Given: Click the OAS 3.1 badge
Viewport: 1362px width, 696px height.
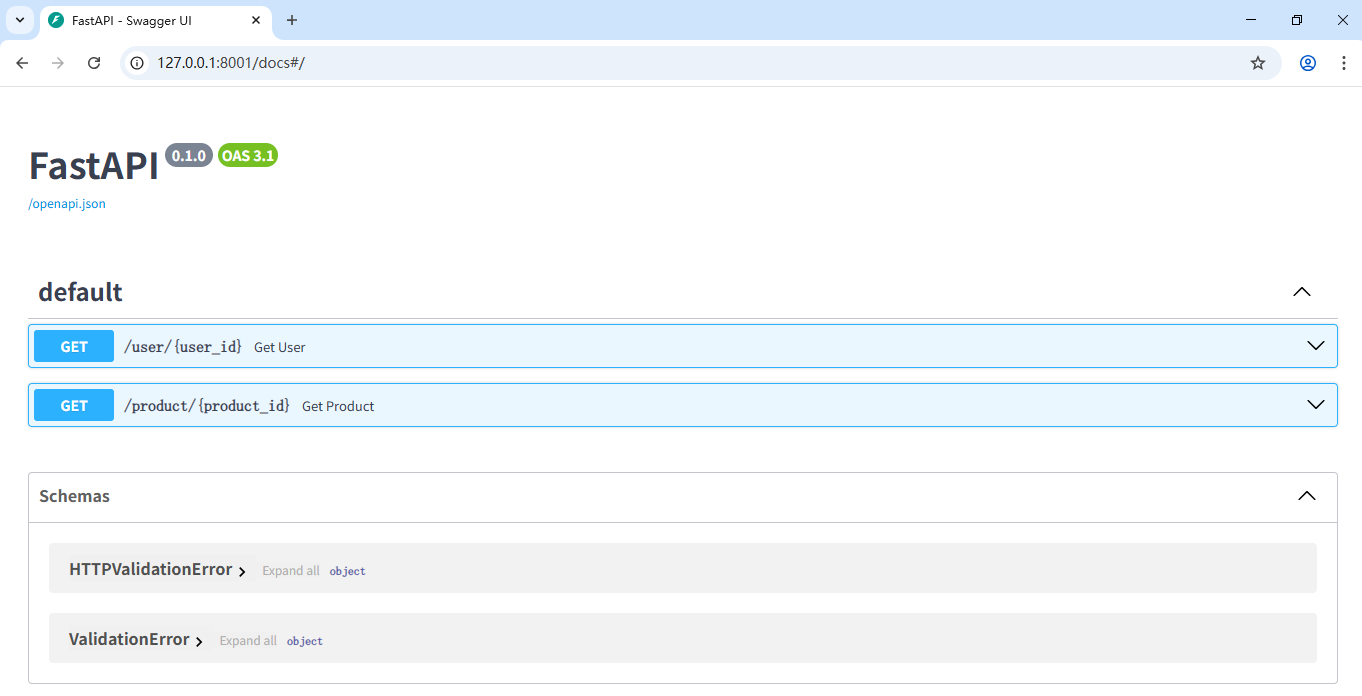Looking at the screenshot, I should (x=248, y=155).
